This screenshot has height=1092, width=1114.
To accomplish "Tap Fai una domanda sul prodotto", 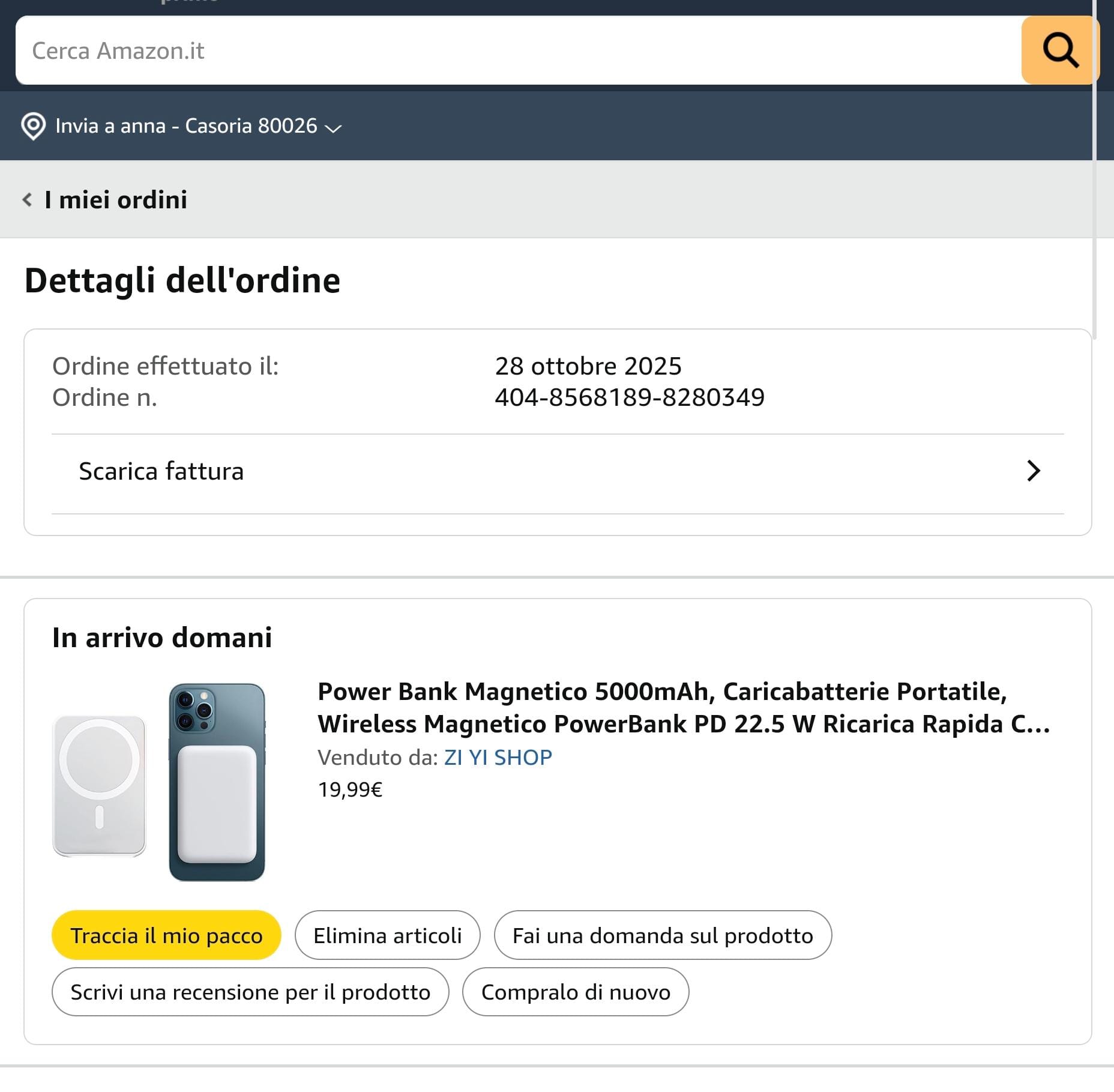I will (x=663, y=935).
